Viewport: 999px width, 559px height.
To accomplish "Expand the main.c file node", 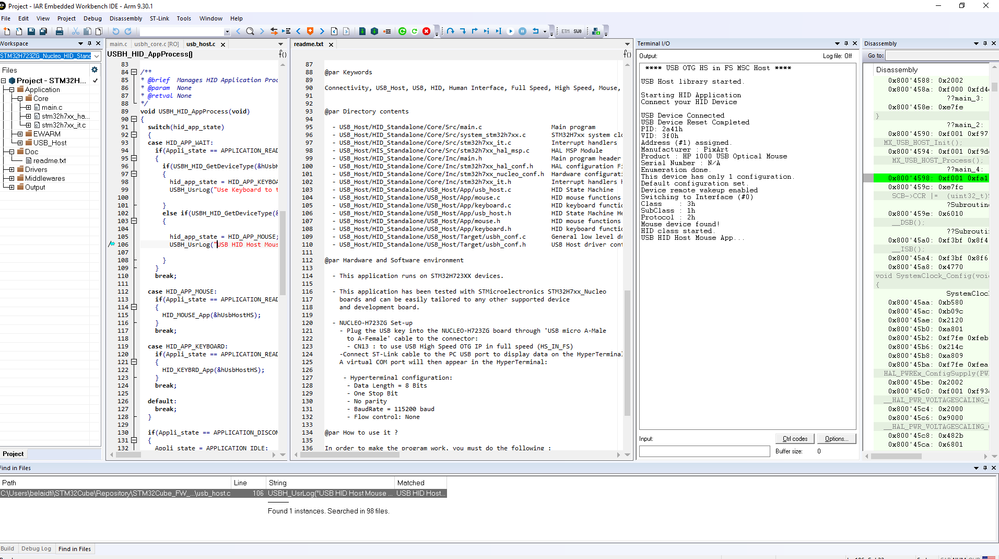I will point(28,108).
